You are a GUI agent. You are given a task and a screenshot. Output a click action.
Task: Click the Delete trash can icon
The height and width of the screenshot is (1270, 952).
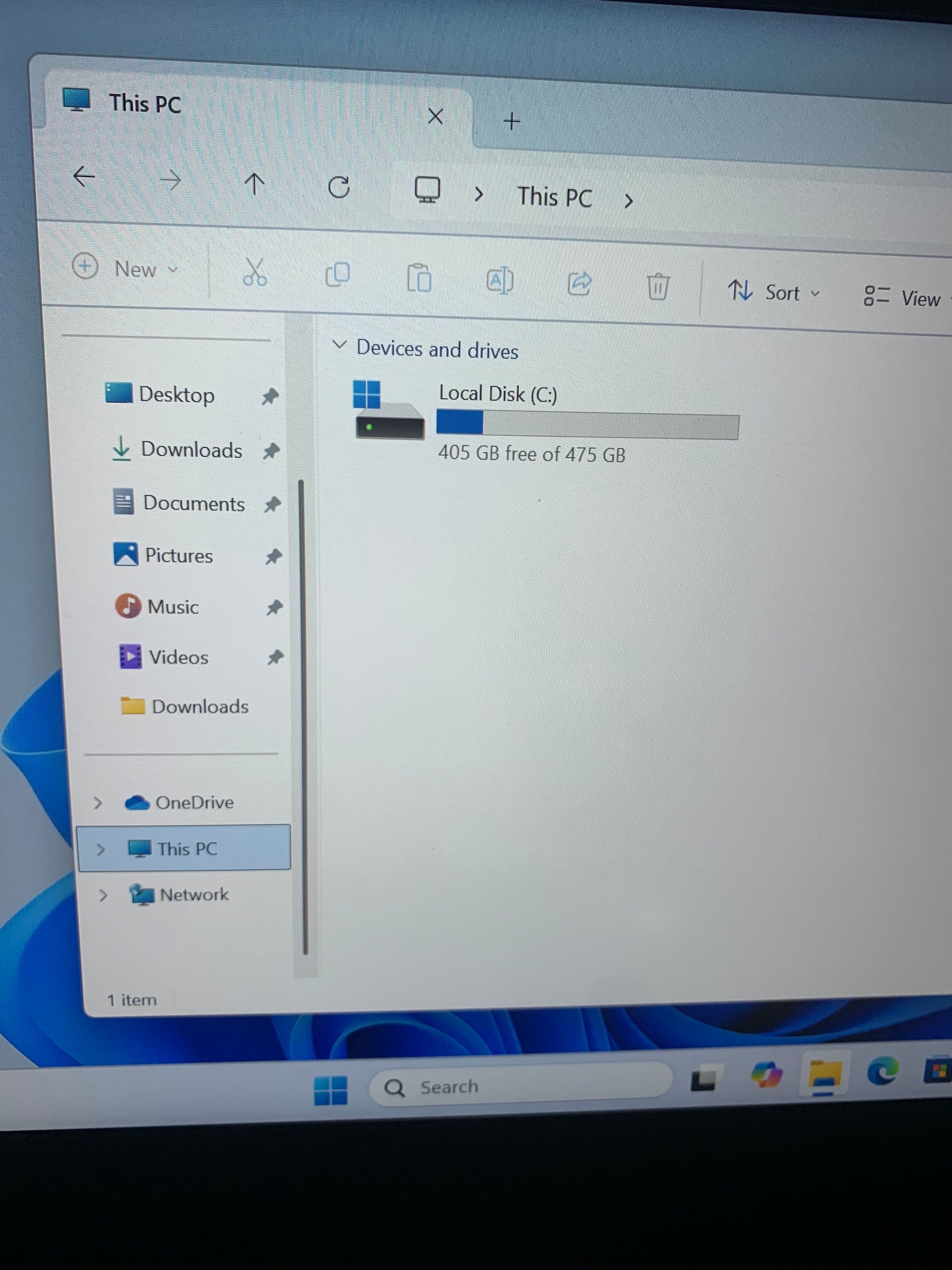(x=658, y=286)
